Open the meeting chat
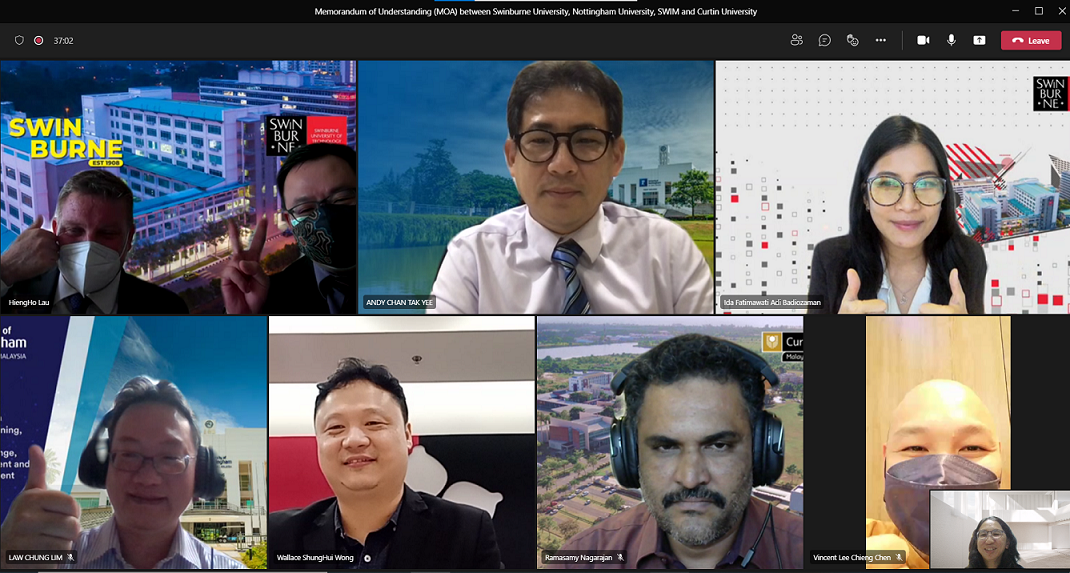Screen dimensions: 1070x573 point(824,40)
